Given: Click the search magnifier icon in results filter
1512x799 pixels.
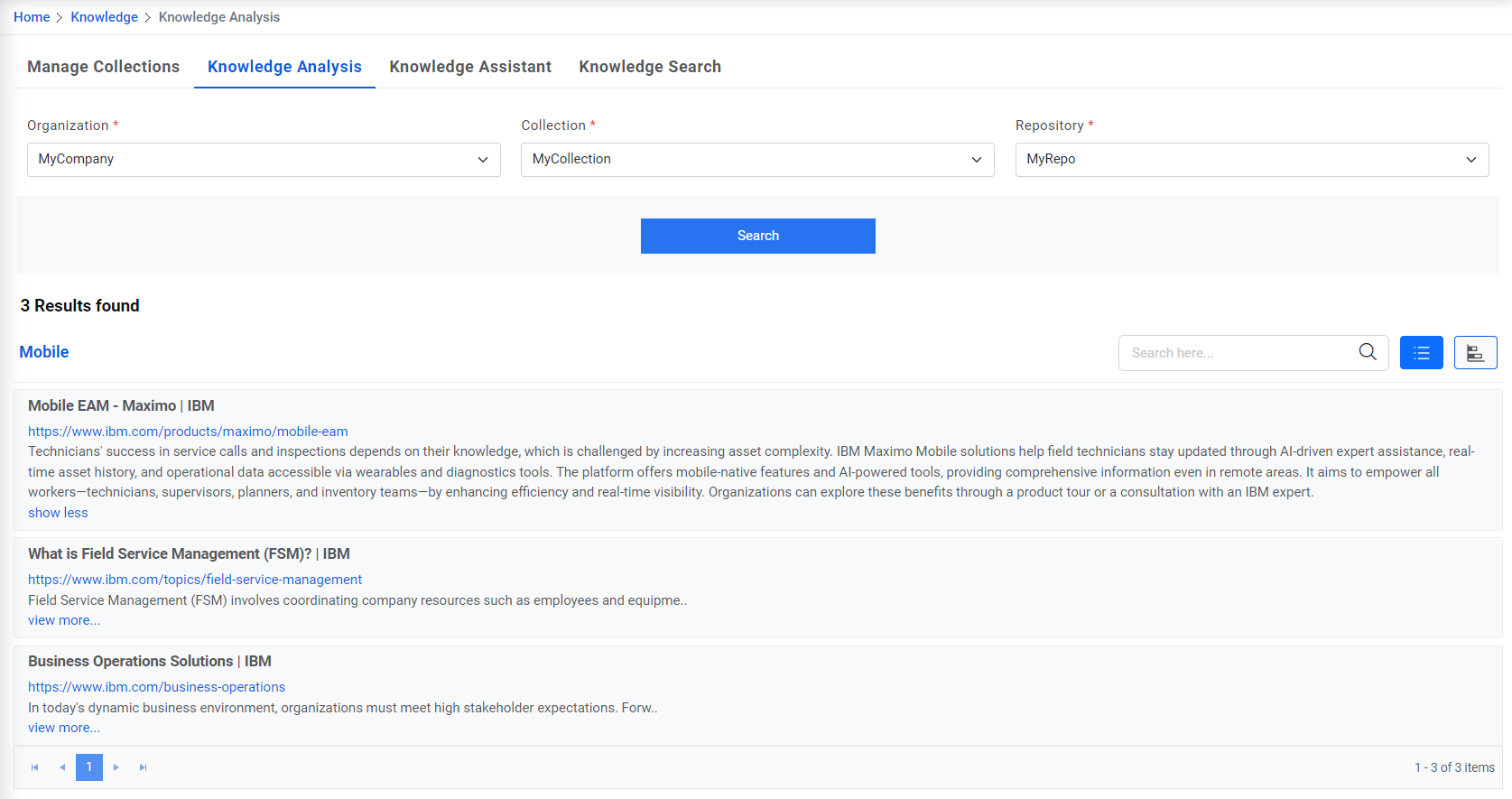Looking at the screenshot, I should [1368, 352].
